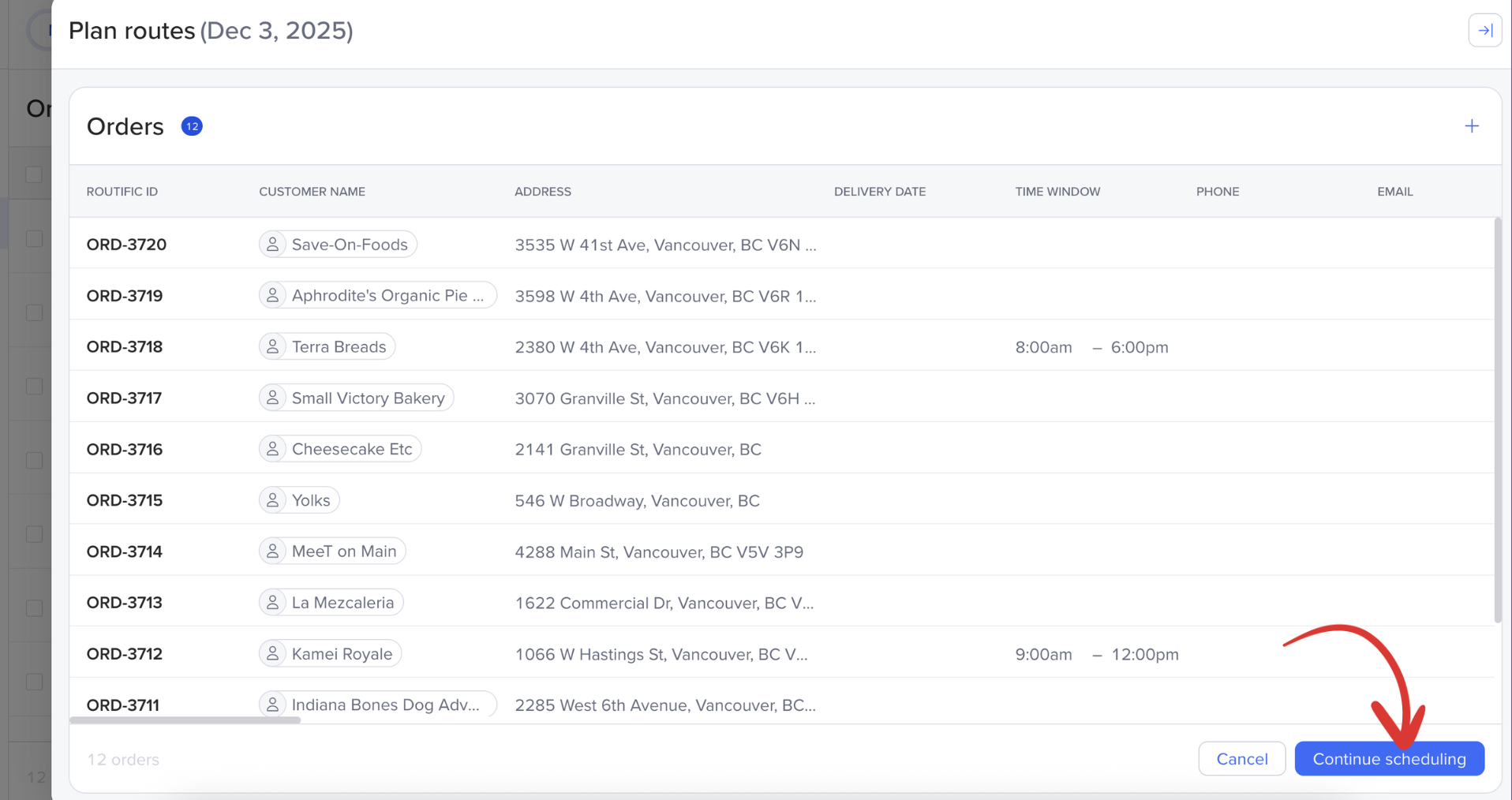Click the horizontal scrollbar under orders table
Screen dimensions: 1512x800
tap(185, 720)
